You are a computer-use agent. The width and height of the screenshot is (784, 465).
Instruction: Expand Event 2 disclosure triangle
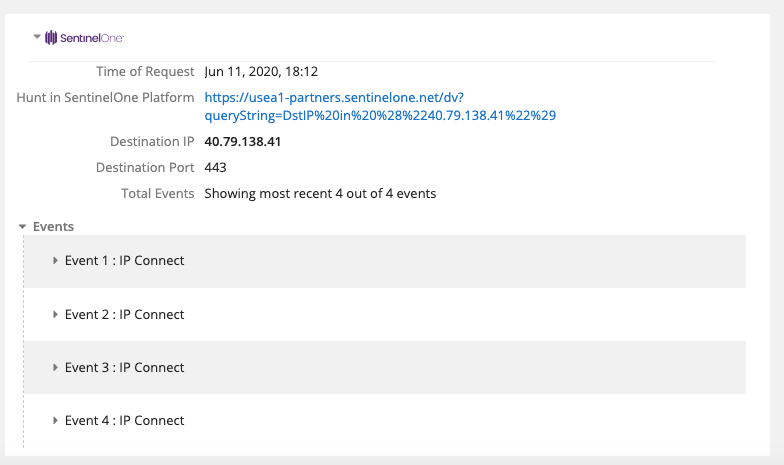pyautogui.click(x=56, y=314)
